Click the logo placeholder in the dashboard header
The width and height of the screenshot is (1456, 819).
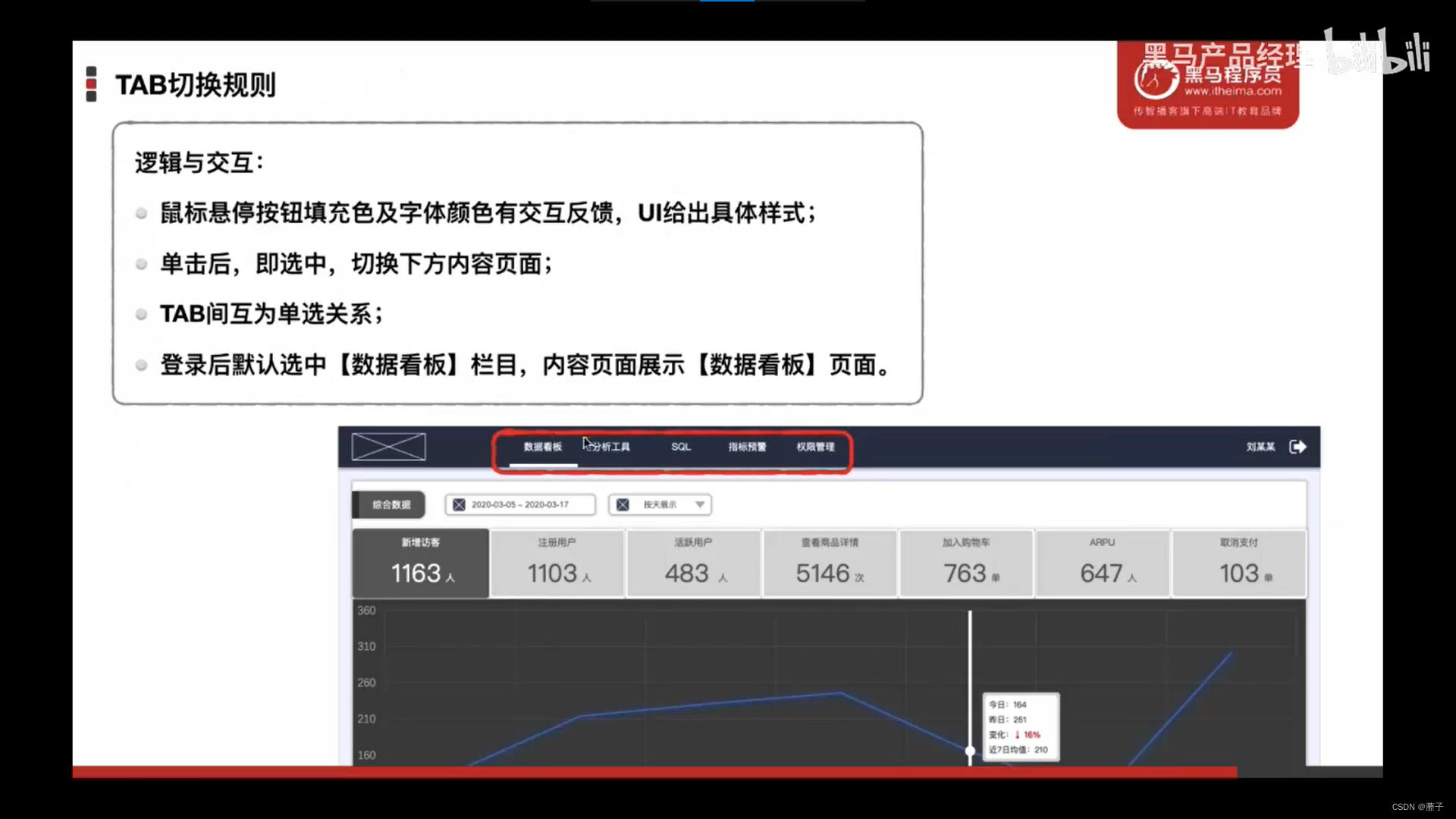389,447
